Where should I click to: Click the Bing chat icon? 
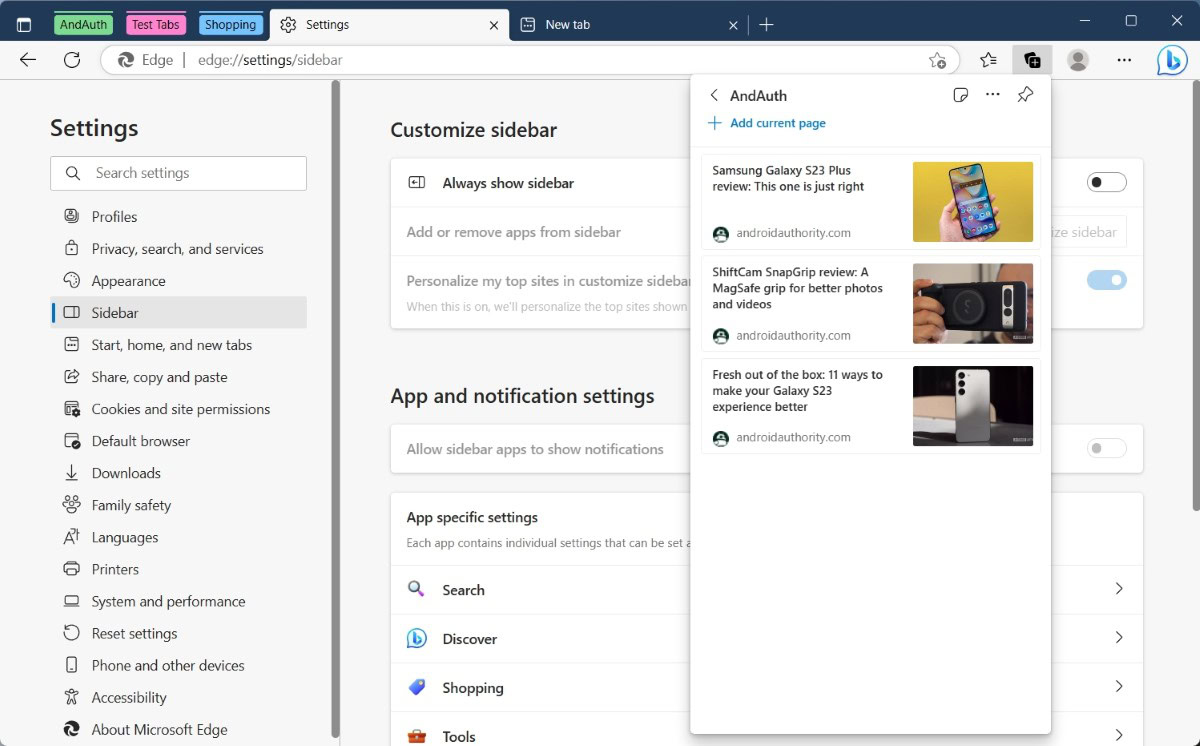click(x=1172, y=60)
